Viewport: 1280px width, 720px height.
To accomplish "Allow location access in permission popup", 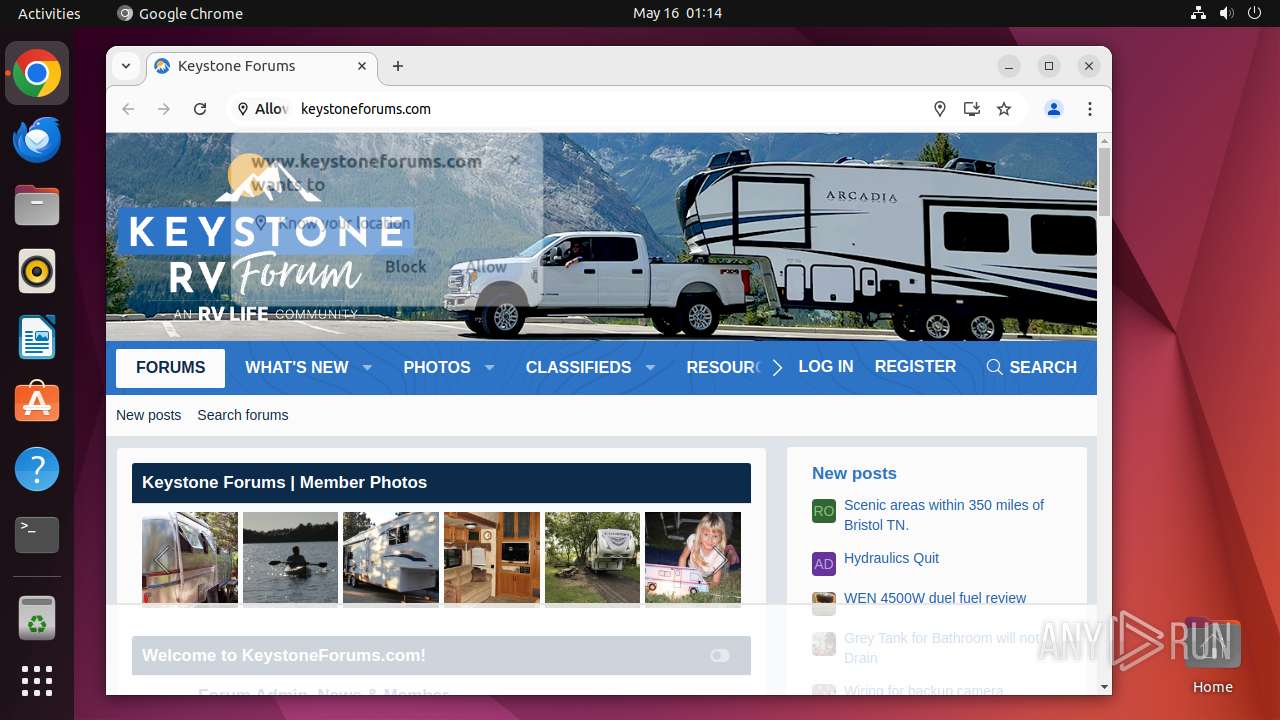I will (487, 267).
